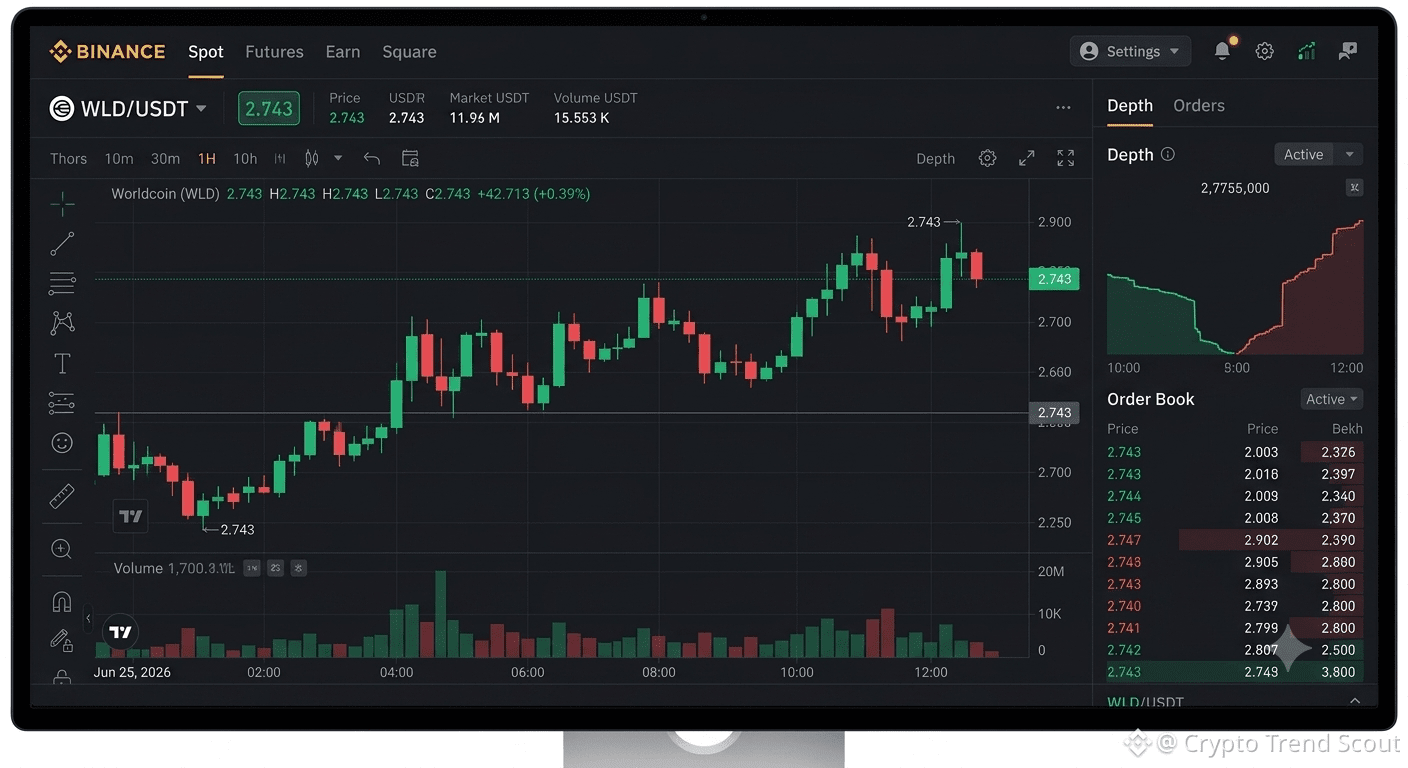Screen dimensions: 1408x768
Task: Collapse the drawing toolbar with side arrow
Action: point(88,619)
